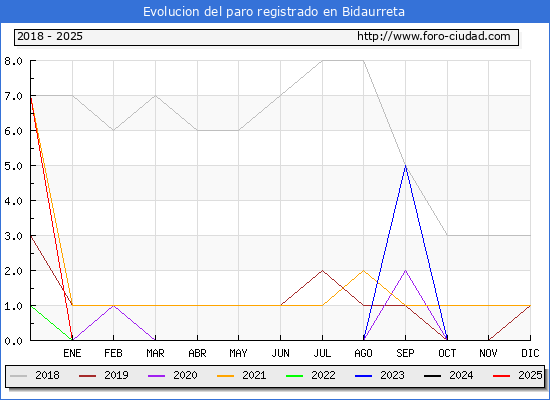
Task: Click the blue 2023 legend color line
Action: click(363, 376)
